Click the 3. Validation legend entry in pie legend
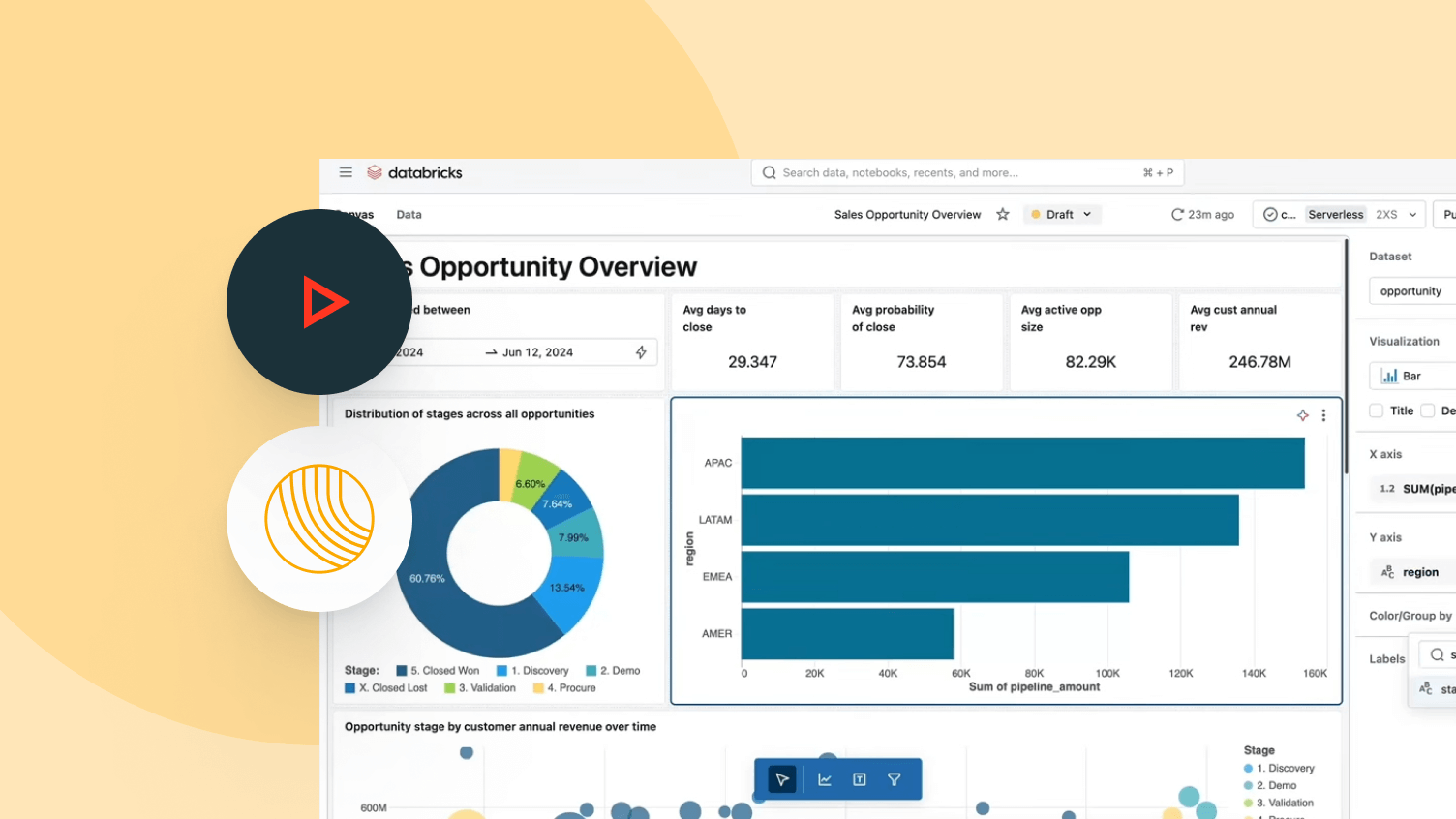 pos(479,688)
